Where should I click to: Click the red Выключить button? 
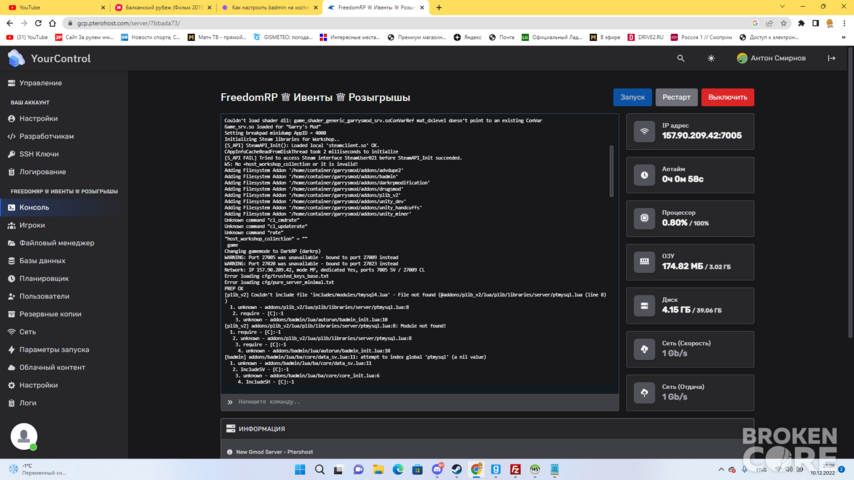(x=727, y=97)
